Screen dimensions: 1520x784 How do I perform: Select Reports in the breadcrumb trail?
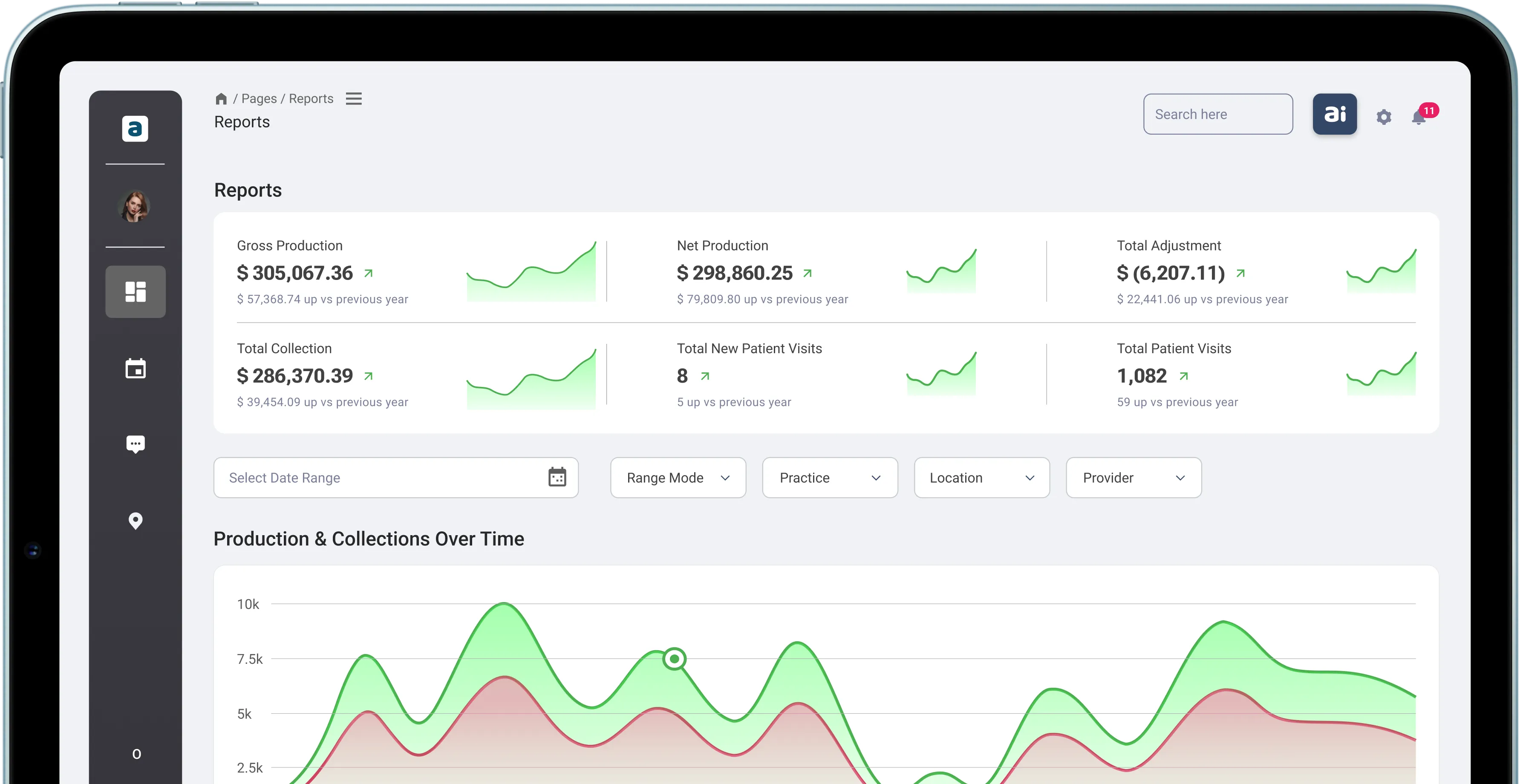(311, 98)
